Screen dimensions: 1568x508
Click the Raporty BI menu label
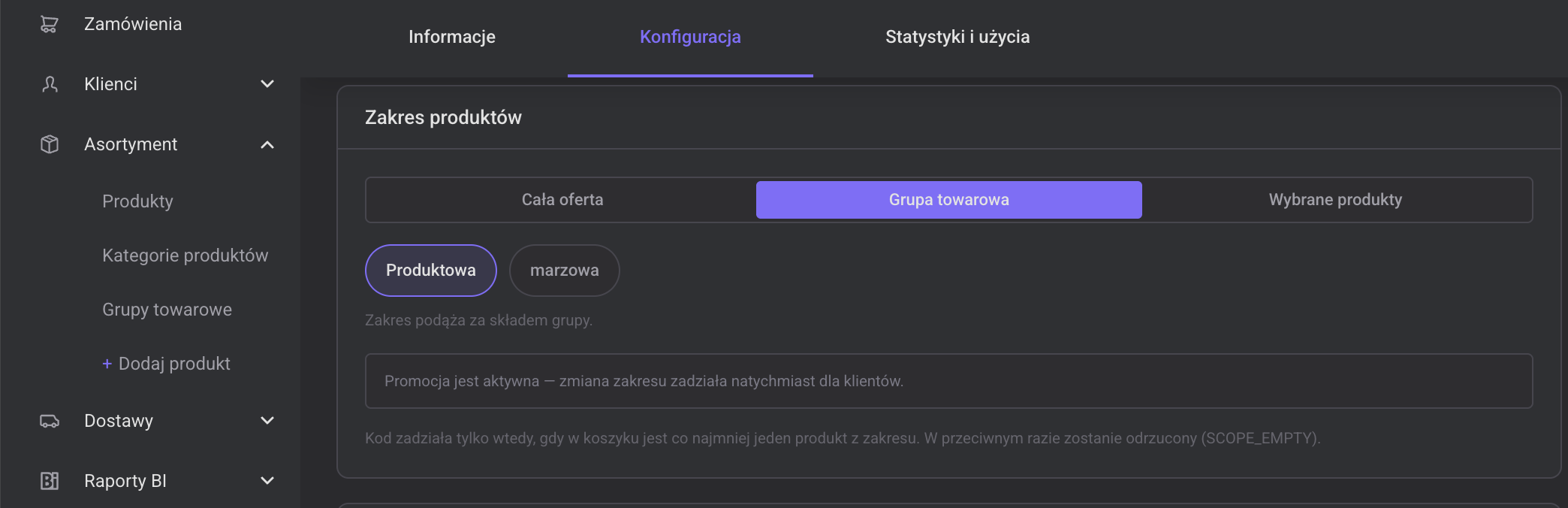[x=125, y=481]
